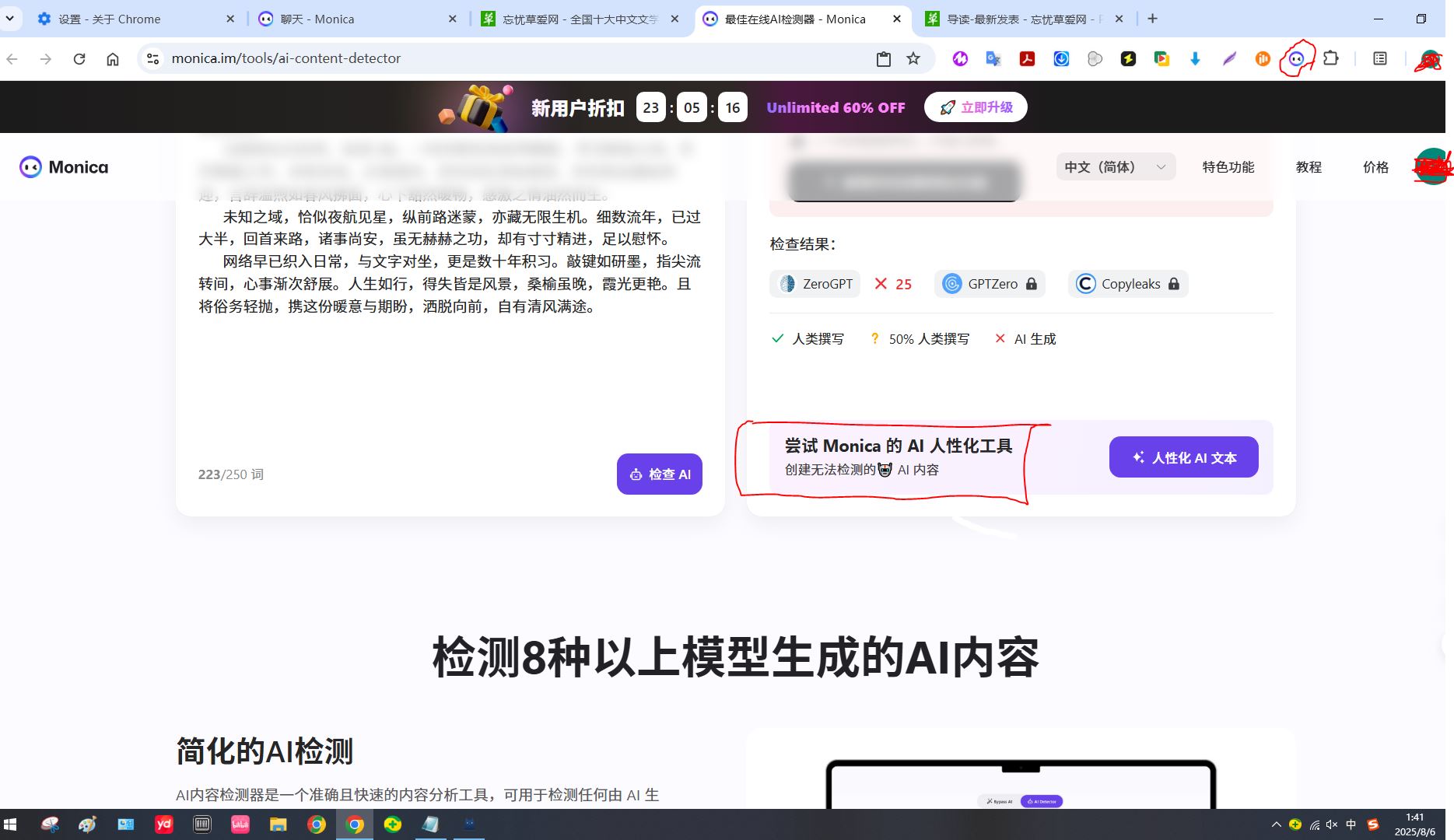
Task: Click the Monica extension icon in toolbar
Action: coord(1296,58)
